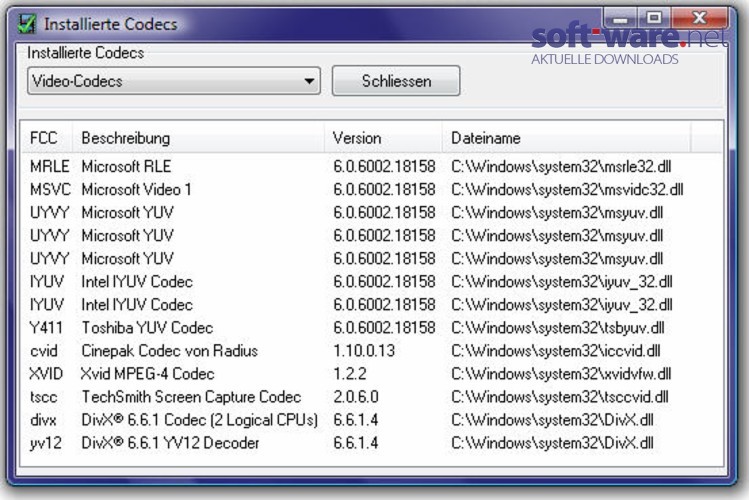The width and height of the screenshot is (749, 500).
Task: Sort by the Beschreibung column header
Action: (198, 138)
